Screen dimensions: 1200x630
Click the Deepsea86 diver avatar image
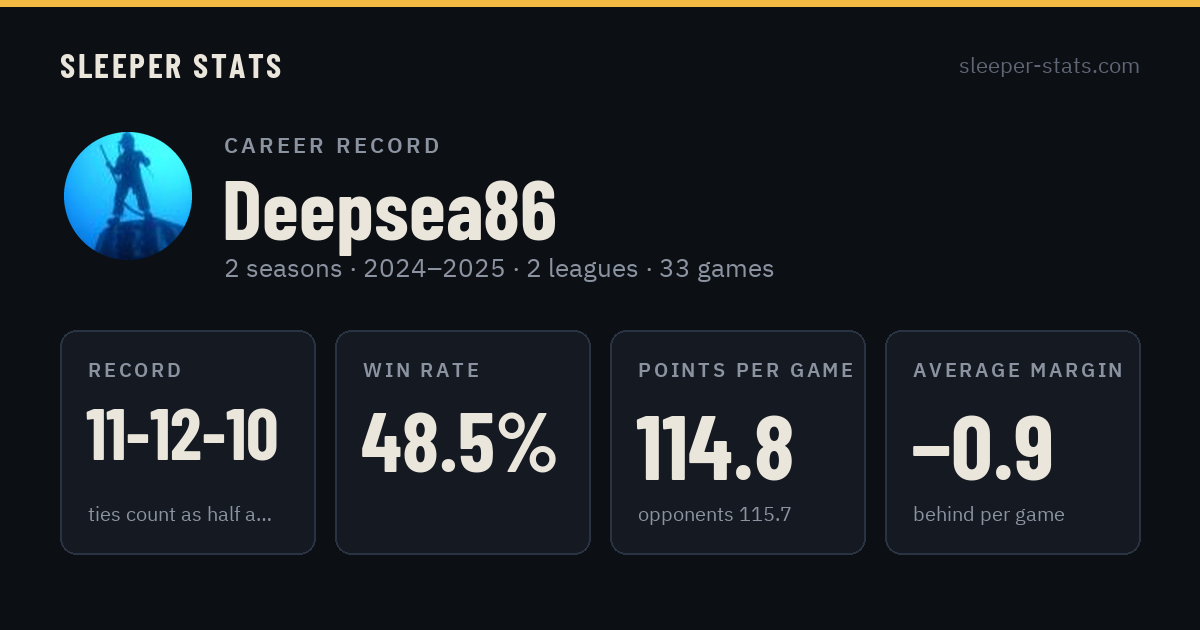[x=128, y=196]
